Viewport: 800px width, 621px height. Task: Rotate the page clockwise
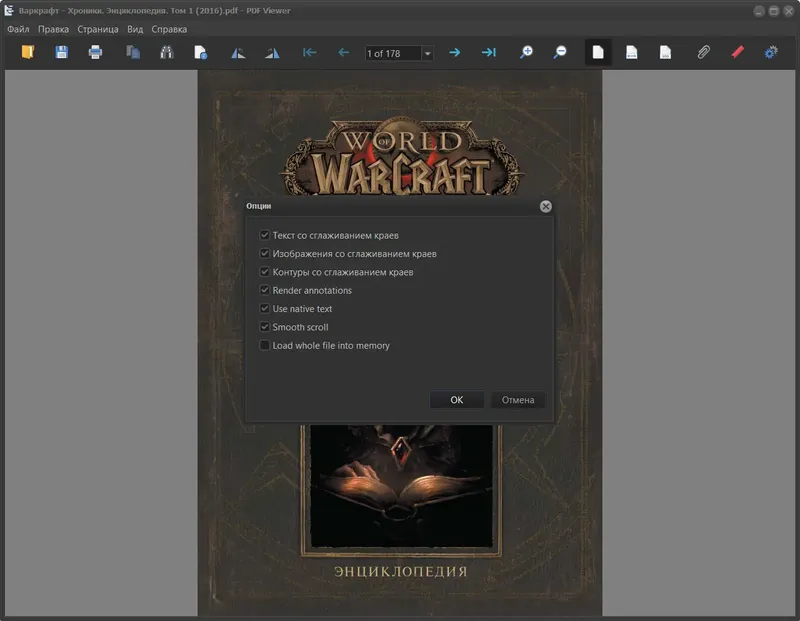(271, 51)
